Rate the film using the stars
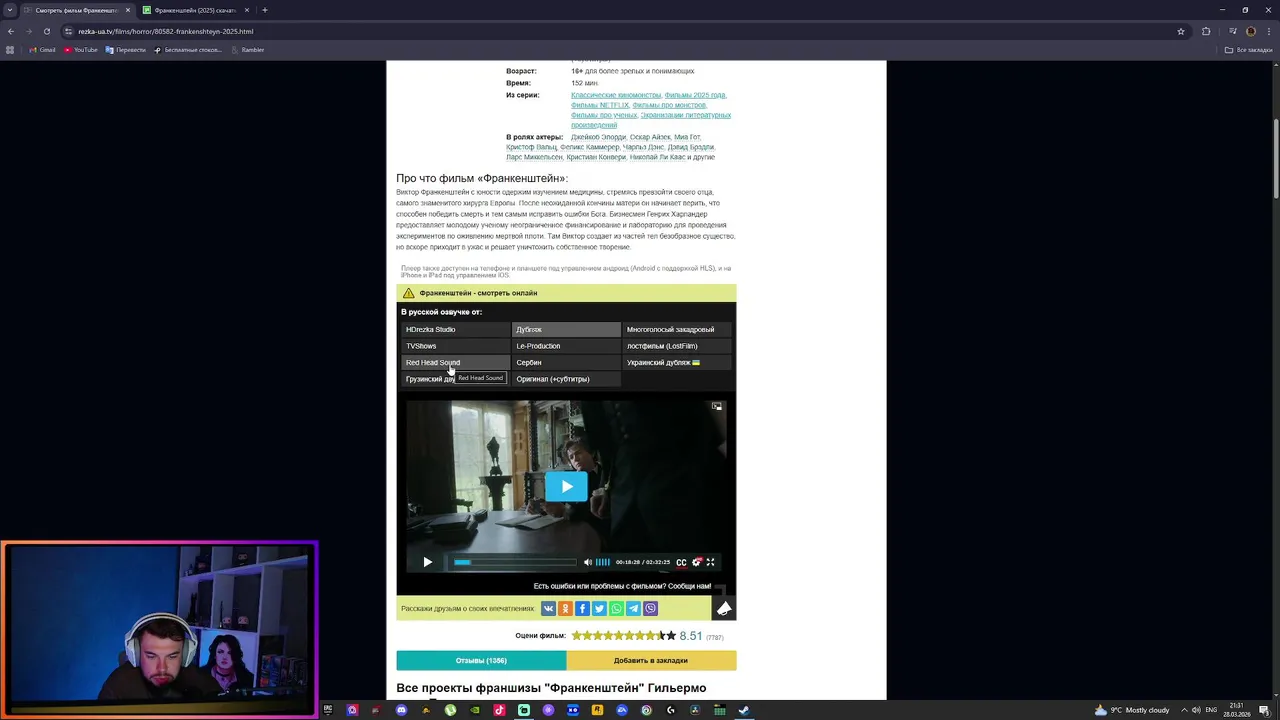 coord(623,635)
